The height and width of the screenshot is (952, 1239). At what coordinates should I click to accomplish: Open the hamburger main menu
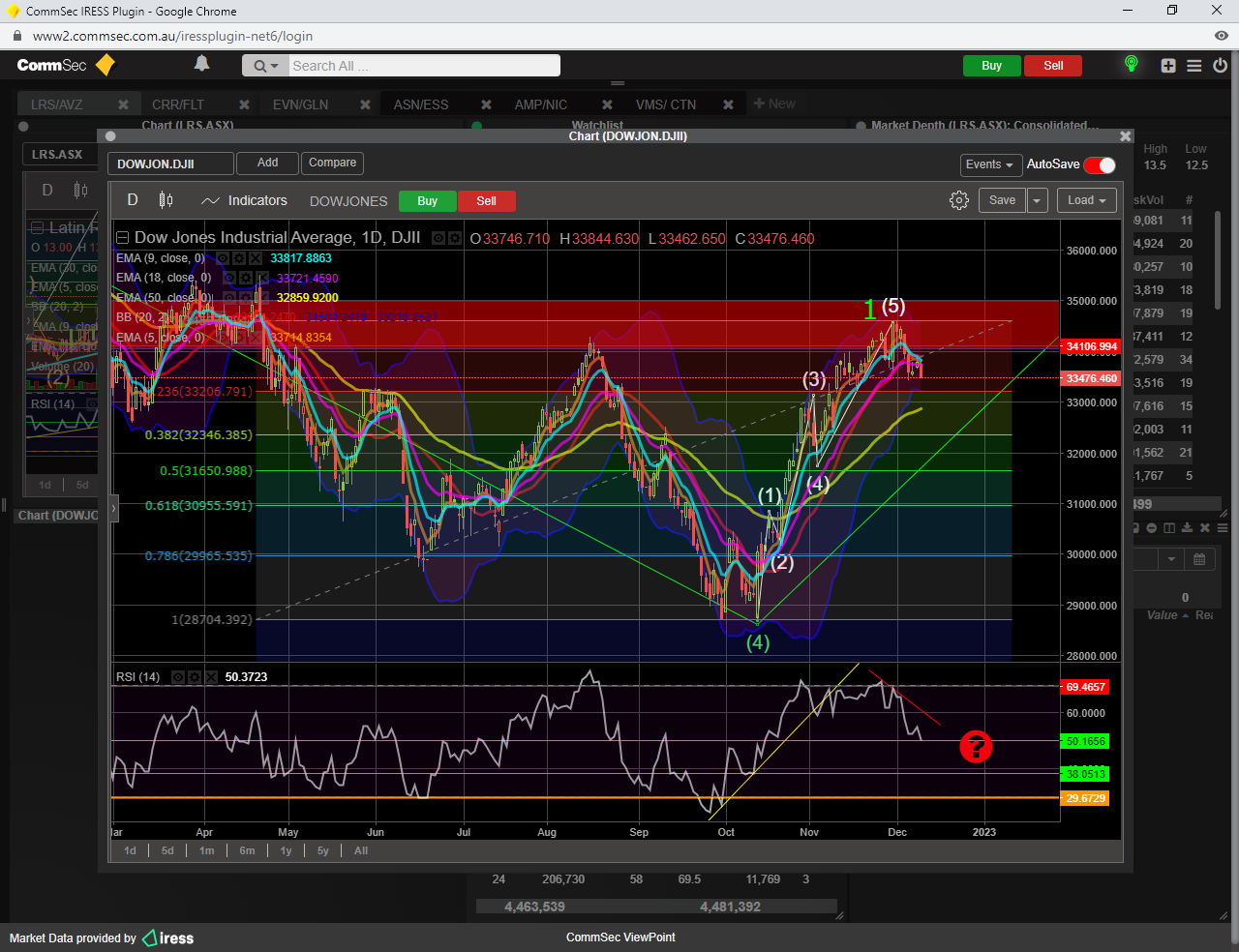point(1194,66)
